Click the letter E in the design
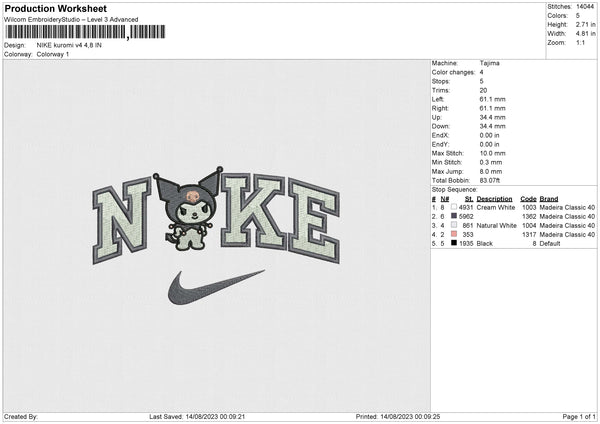This screenshot has width=600, height=424. pyautogui.click(x=314, y=221)
